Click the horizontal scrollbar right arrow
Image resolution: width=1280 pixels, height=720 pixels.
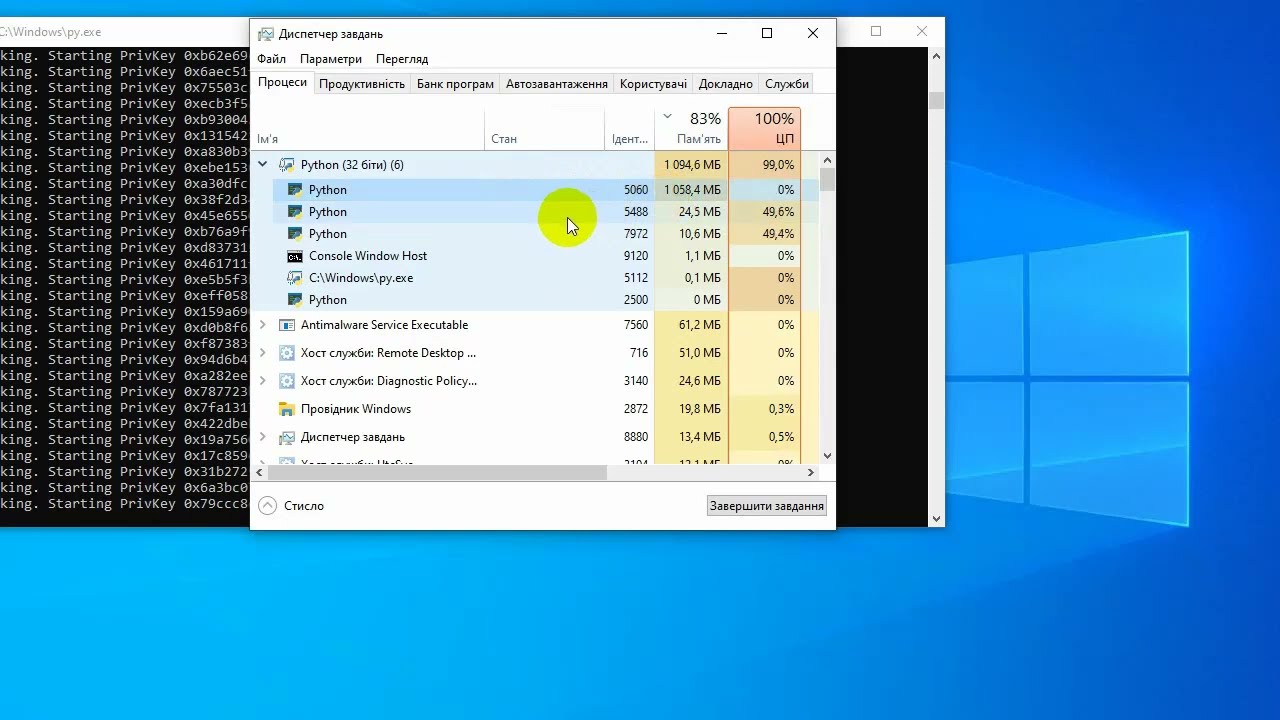pyautogui.click(x=811, y=473)
